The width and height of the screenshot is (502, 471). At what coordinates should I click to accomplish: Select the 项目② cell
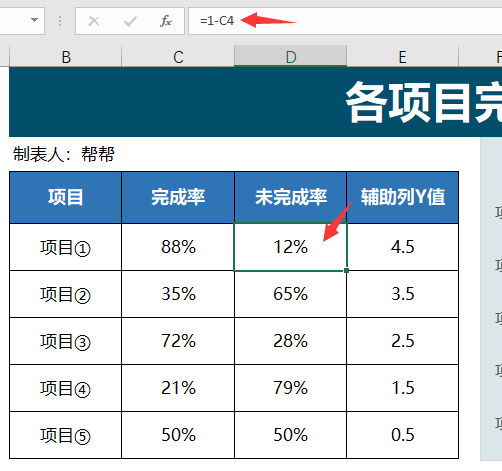tap(66, 294)
